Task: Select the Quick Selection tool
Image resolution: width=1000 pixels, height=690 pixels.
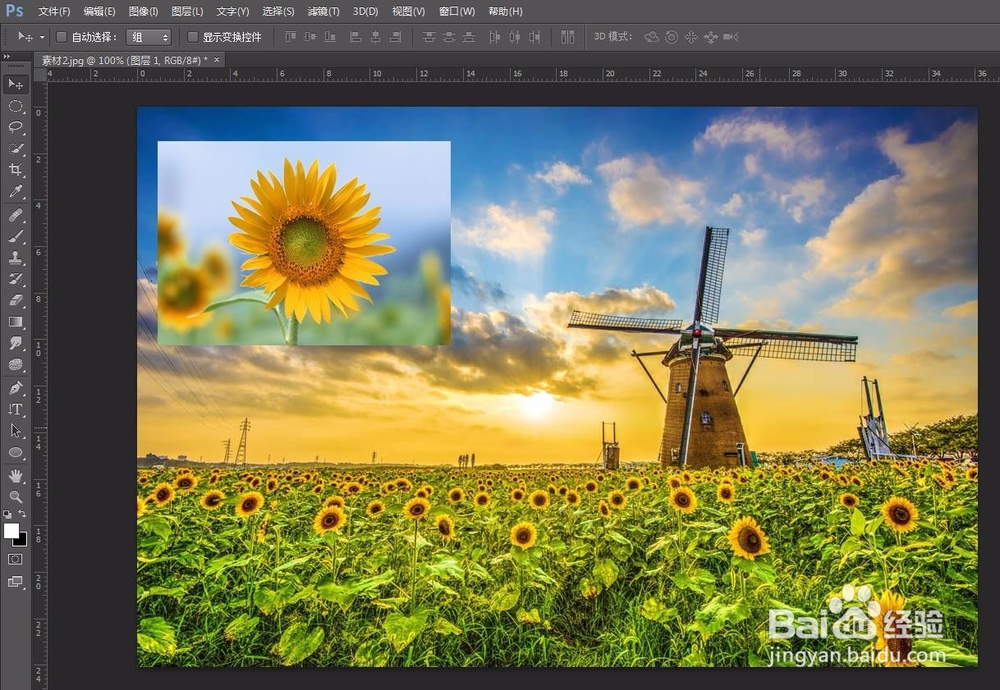Action: point(15,149)
